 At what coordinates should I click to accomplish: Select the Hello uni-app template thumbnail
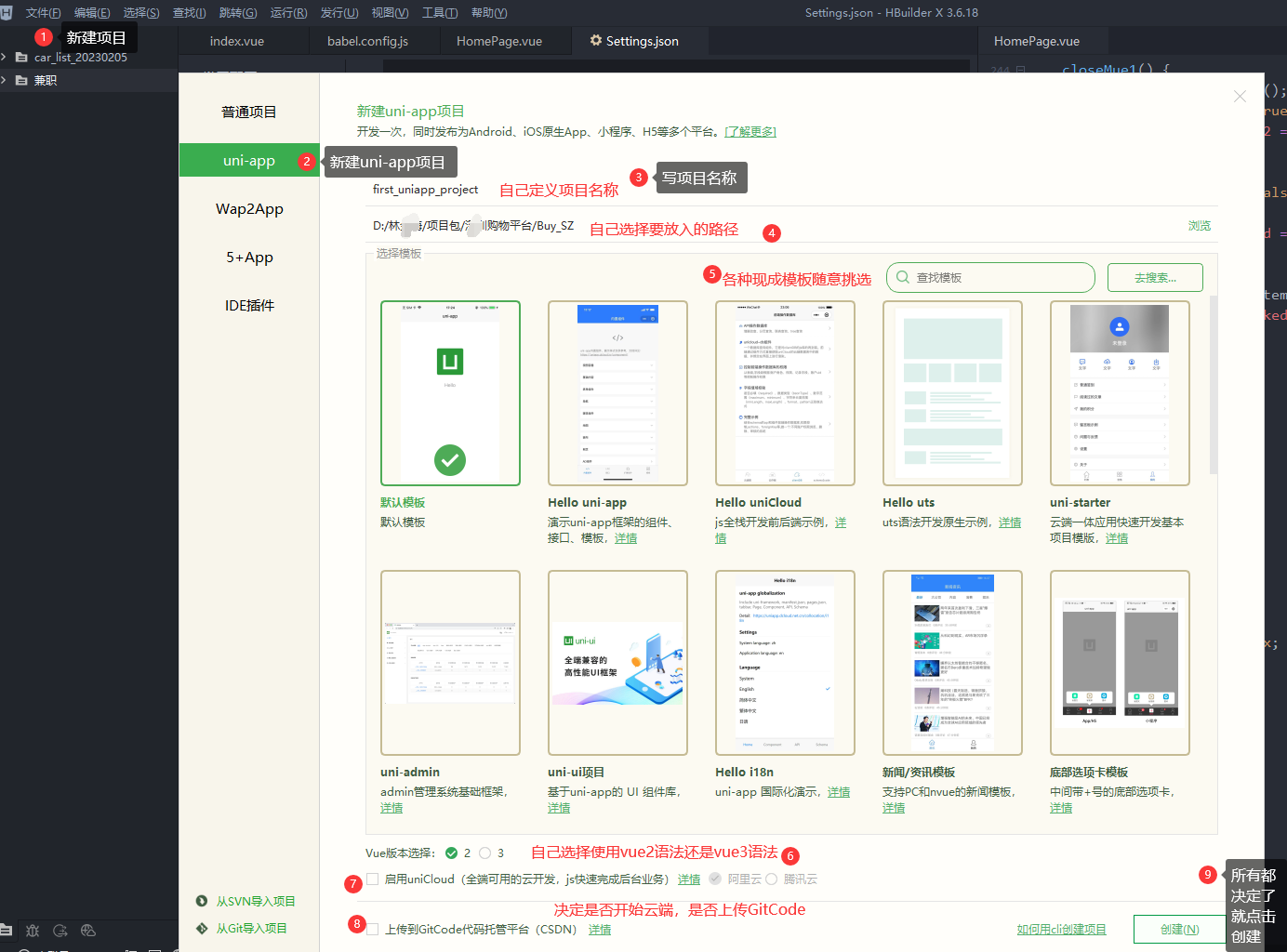tap(617, 392)
